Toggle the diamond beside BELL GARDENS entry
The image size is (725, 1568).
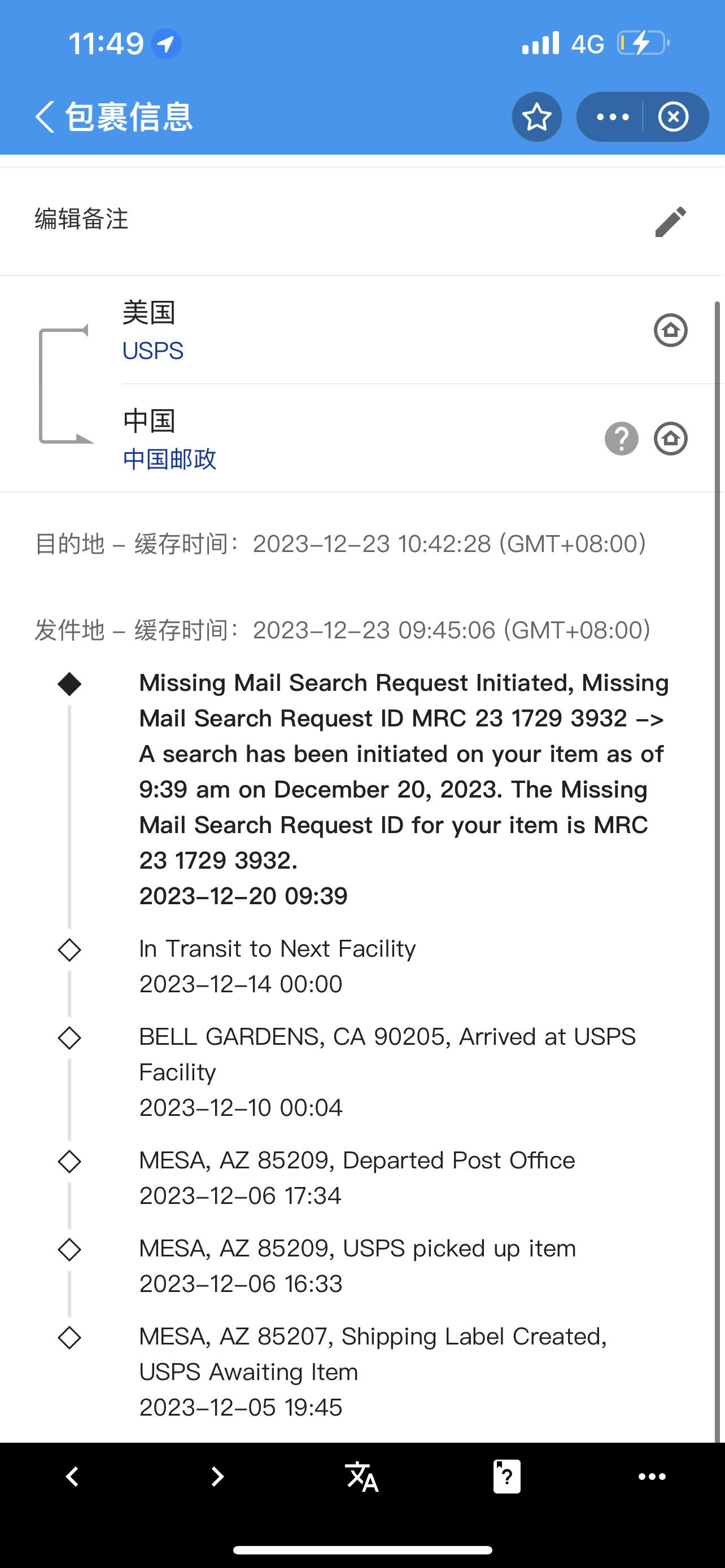pyautogui.click(x=69, y=1037)
